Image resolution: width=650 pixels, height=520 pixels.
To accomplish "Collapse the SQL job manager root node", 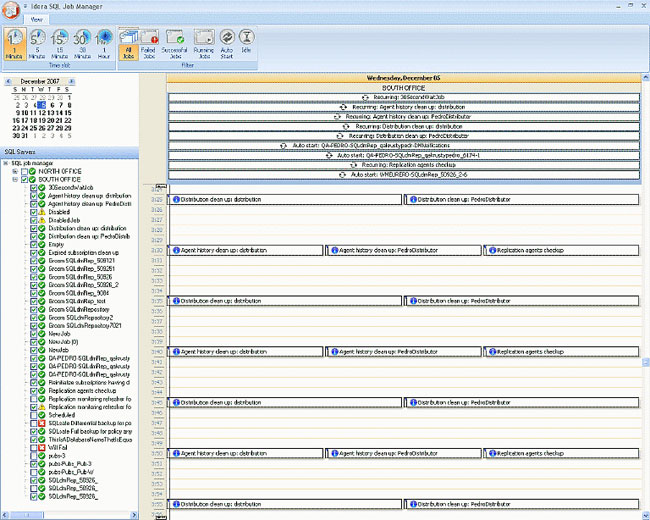I will [6, 163].
